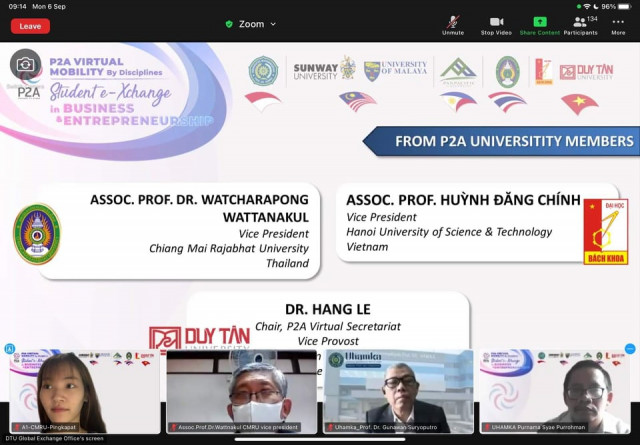Tap blue pin icon above Pingkapat thumbnail
The image size is (640, 445).
point(9,349)
